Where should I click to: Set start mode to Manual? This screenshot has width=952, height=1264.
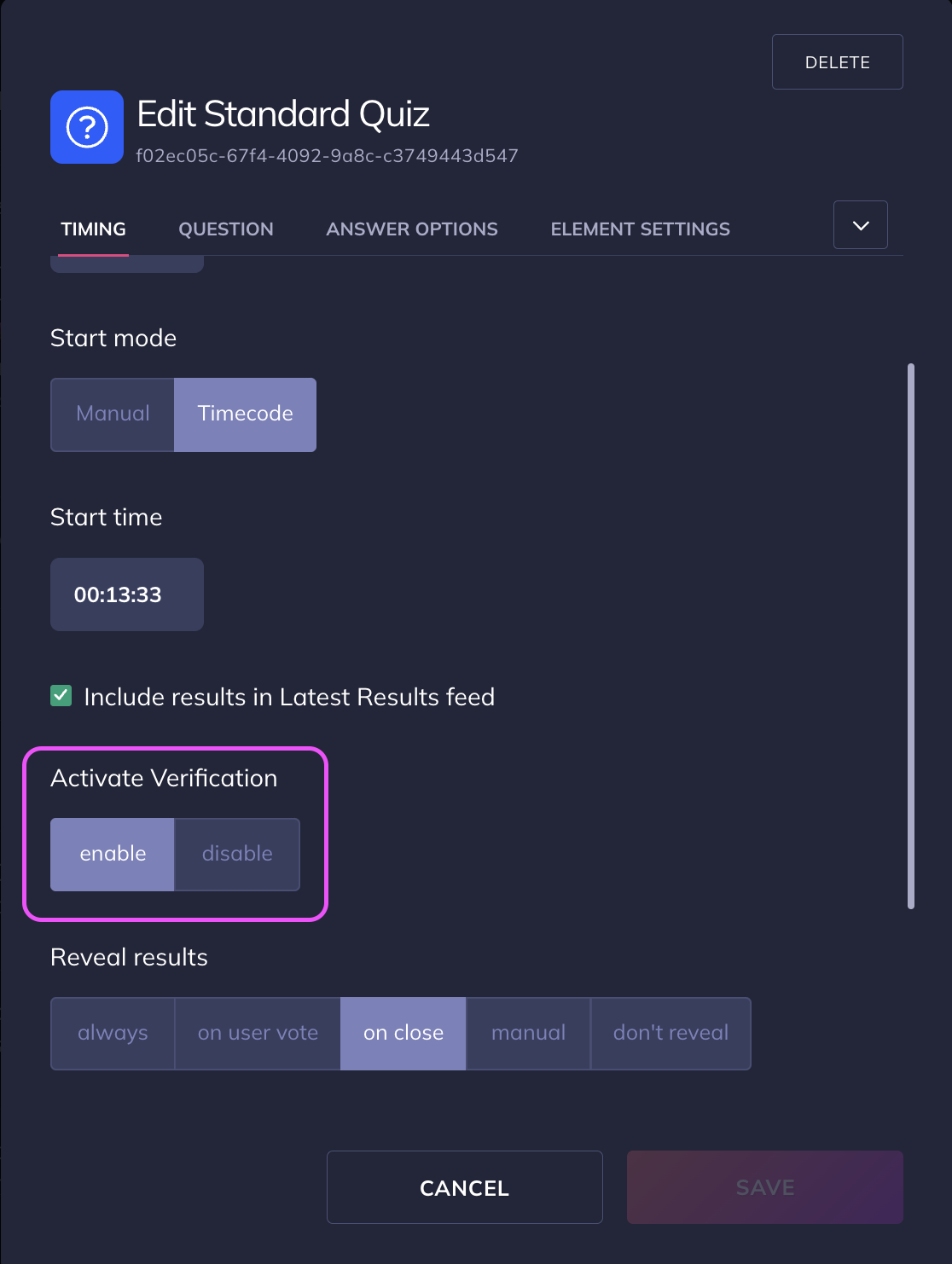[113, 415]
